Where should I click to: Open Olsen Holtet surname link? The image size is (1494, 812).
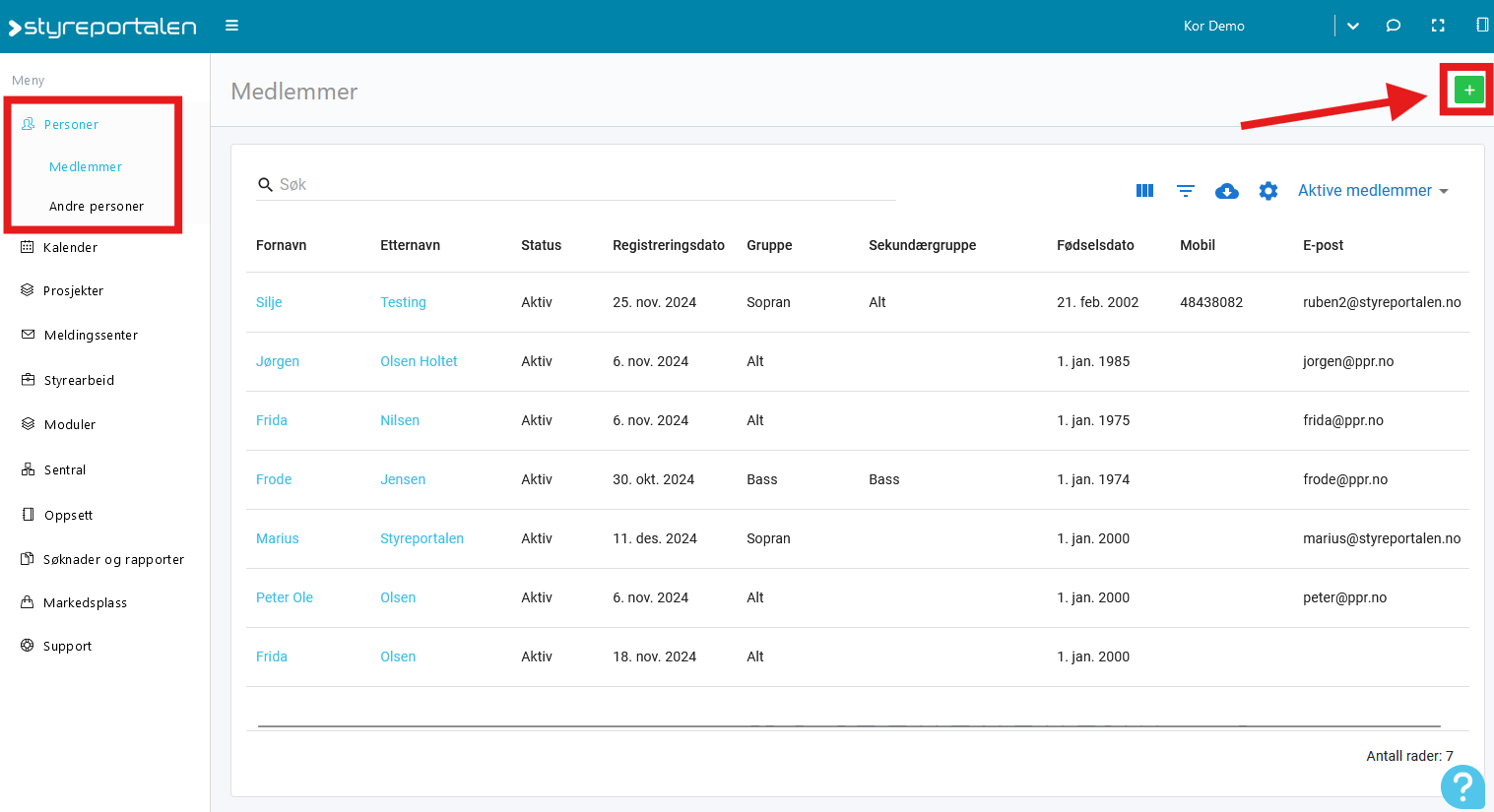click(419, 361)
